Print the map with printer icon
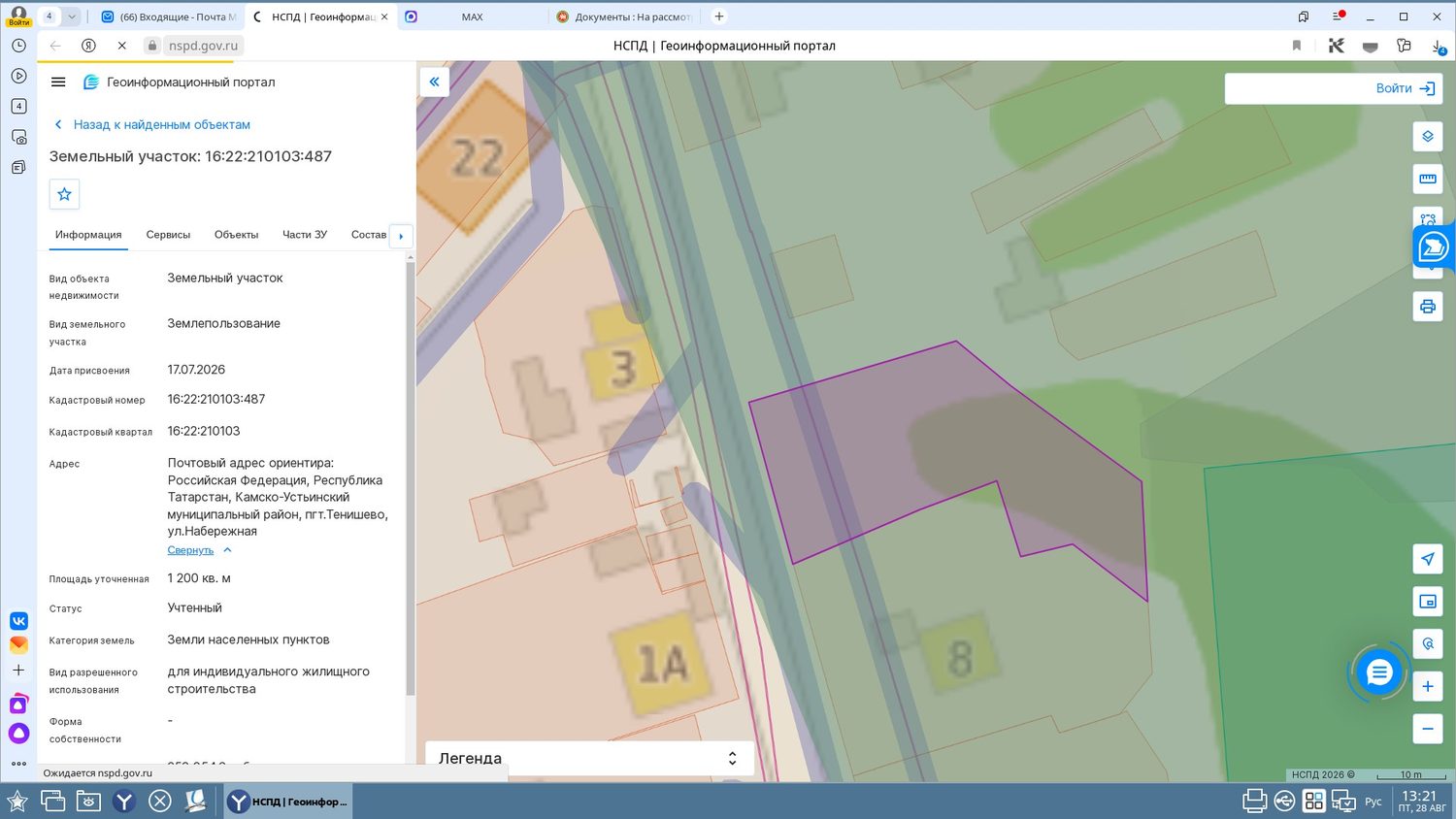The width and height of the screenshot is (1456, 819). pos(1428,307)
